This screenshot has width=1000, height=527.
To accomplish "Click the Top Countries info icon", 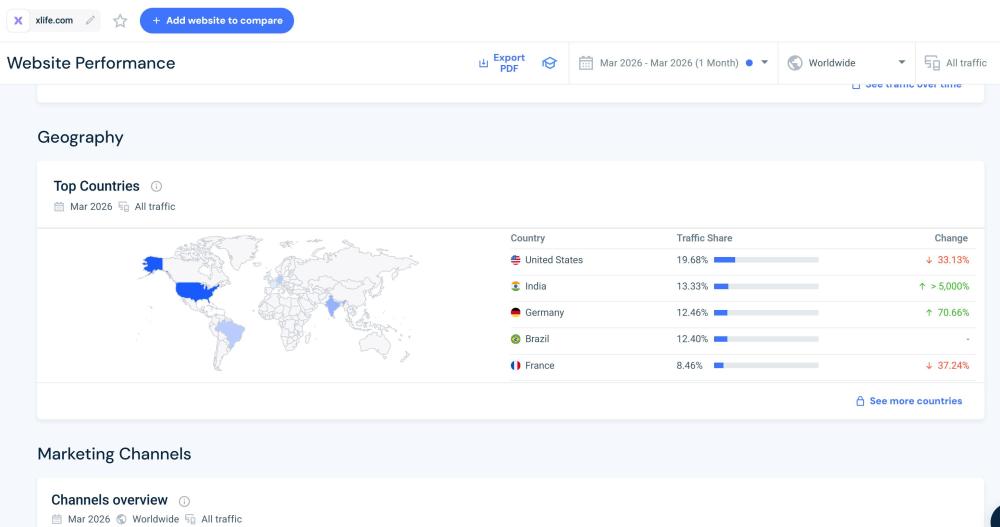I will pyautogui.click(x=156, y=186).
